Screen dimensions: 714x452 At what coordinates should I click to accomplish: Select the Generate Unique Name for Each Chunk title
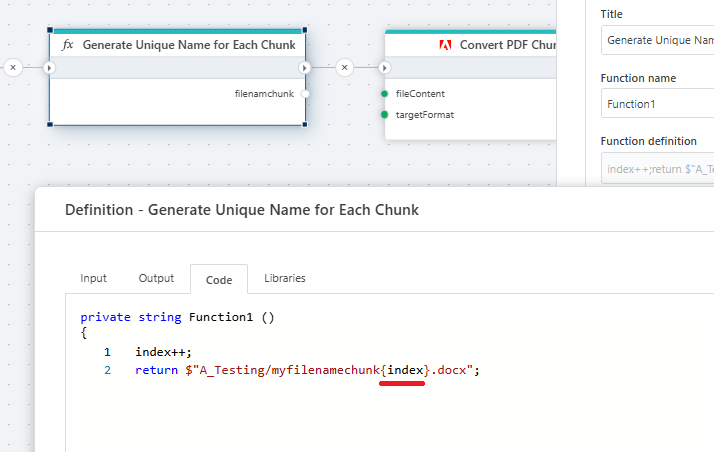[x=189, y=45]
